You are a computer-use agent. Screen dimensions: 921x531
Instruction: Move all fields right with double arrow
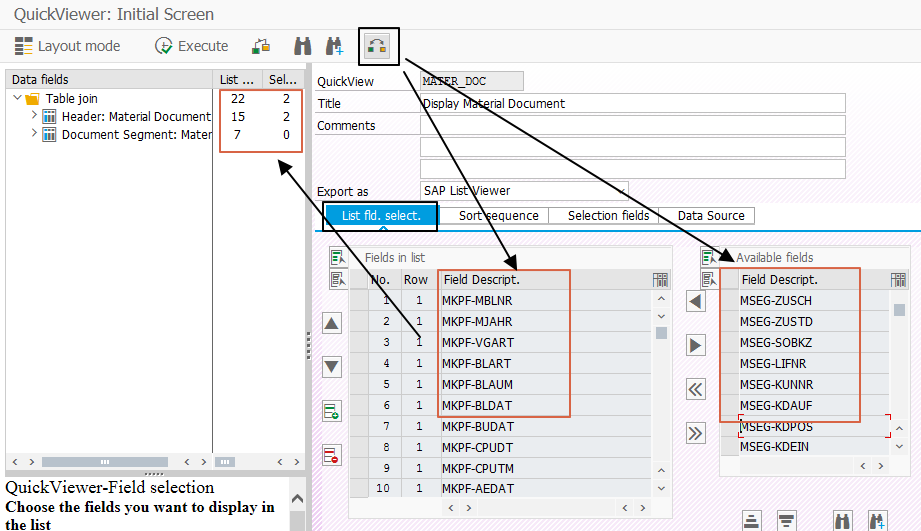[x=695, y=433]
